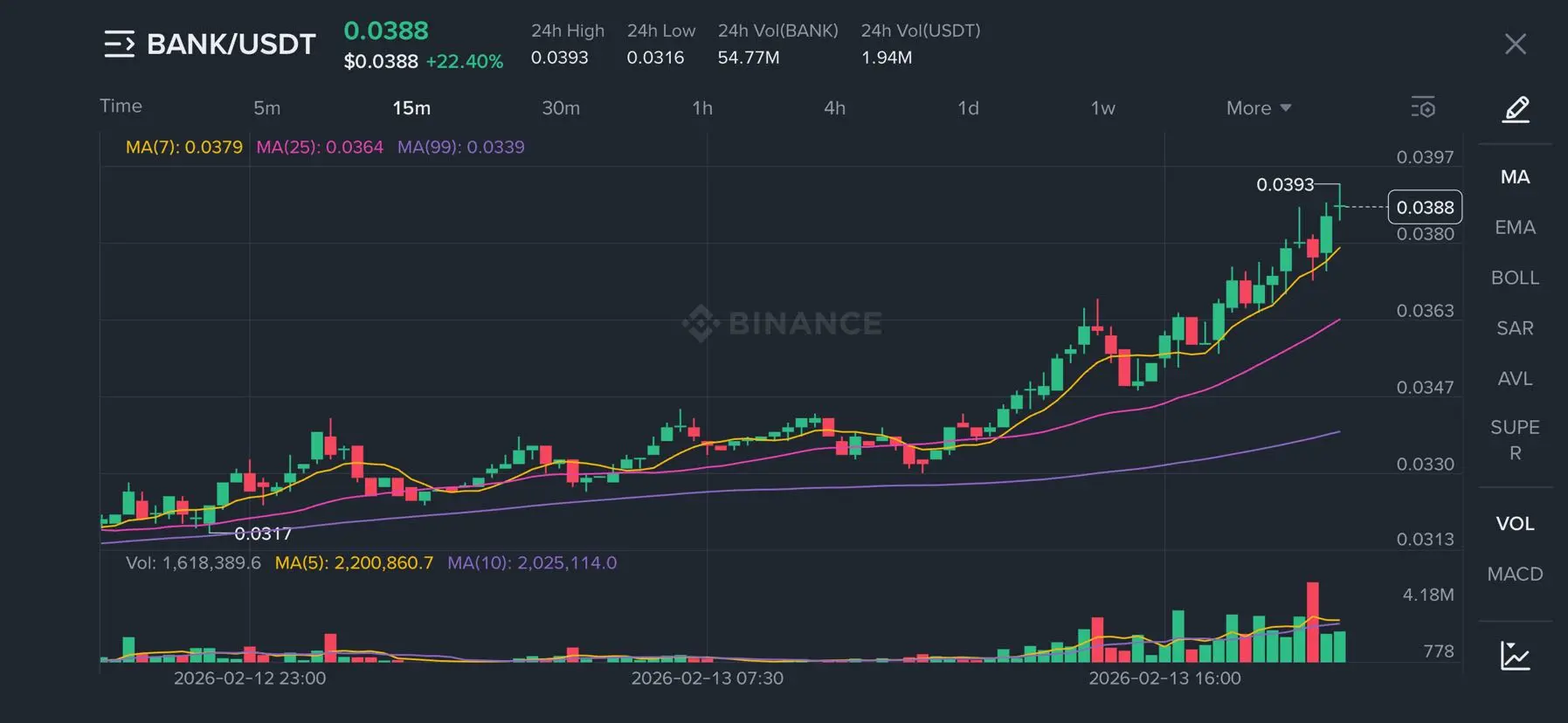The image size is (1568, 723).
Task: Click the 0.0317 low price marker
Action: point(263,534)
